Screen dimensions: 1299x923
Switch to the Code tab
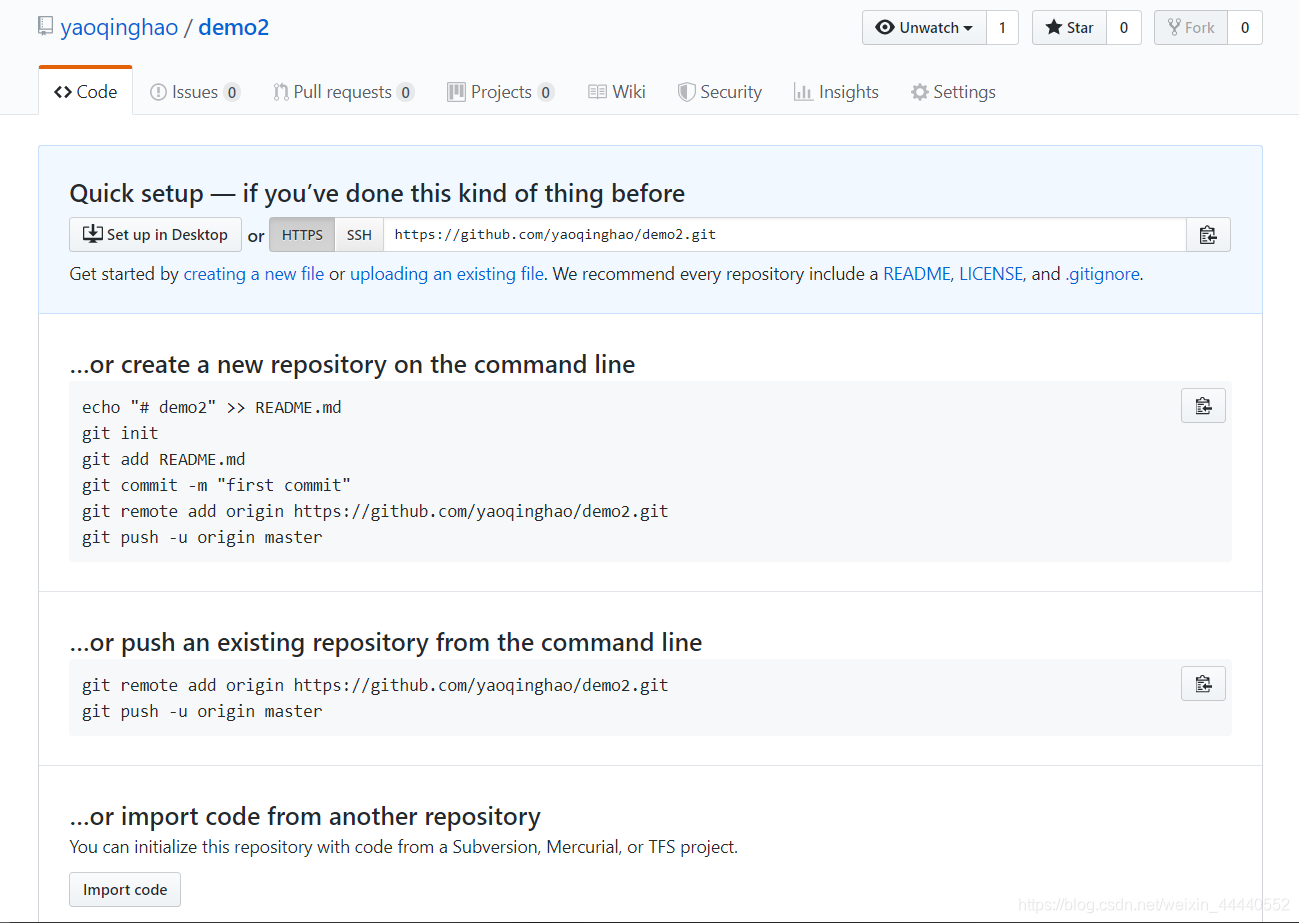click(86, 92)
